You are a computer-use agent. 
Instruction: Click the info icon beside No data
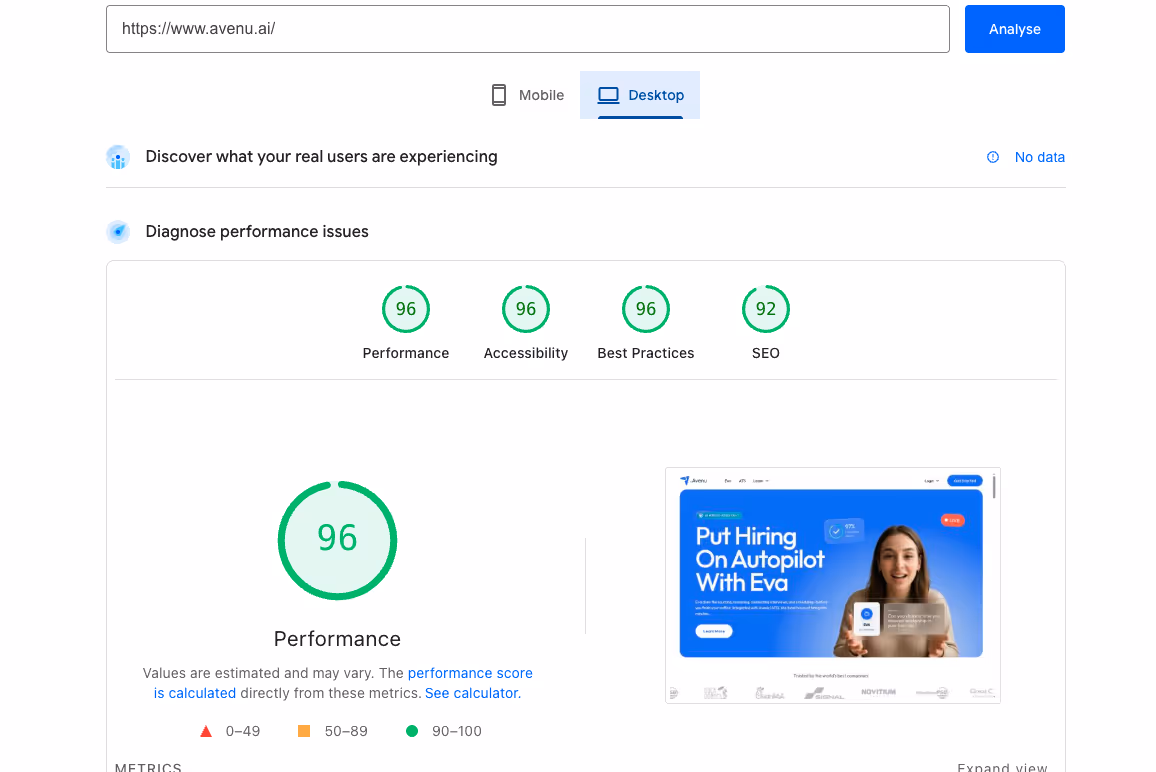pyautogui.click(x=992, y=157)
